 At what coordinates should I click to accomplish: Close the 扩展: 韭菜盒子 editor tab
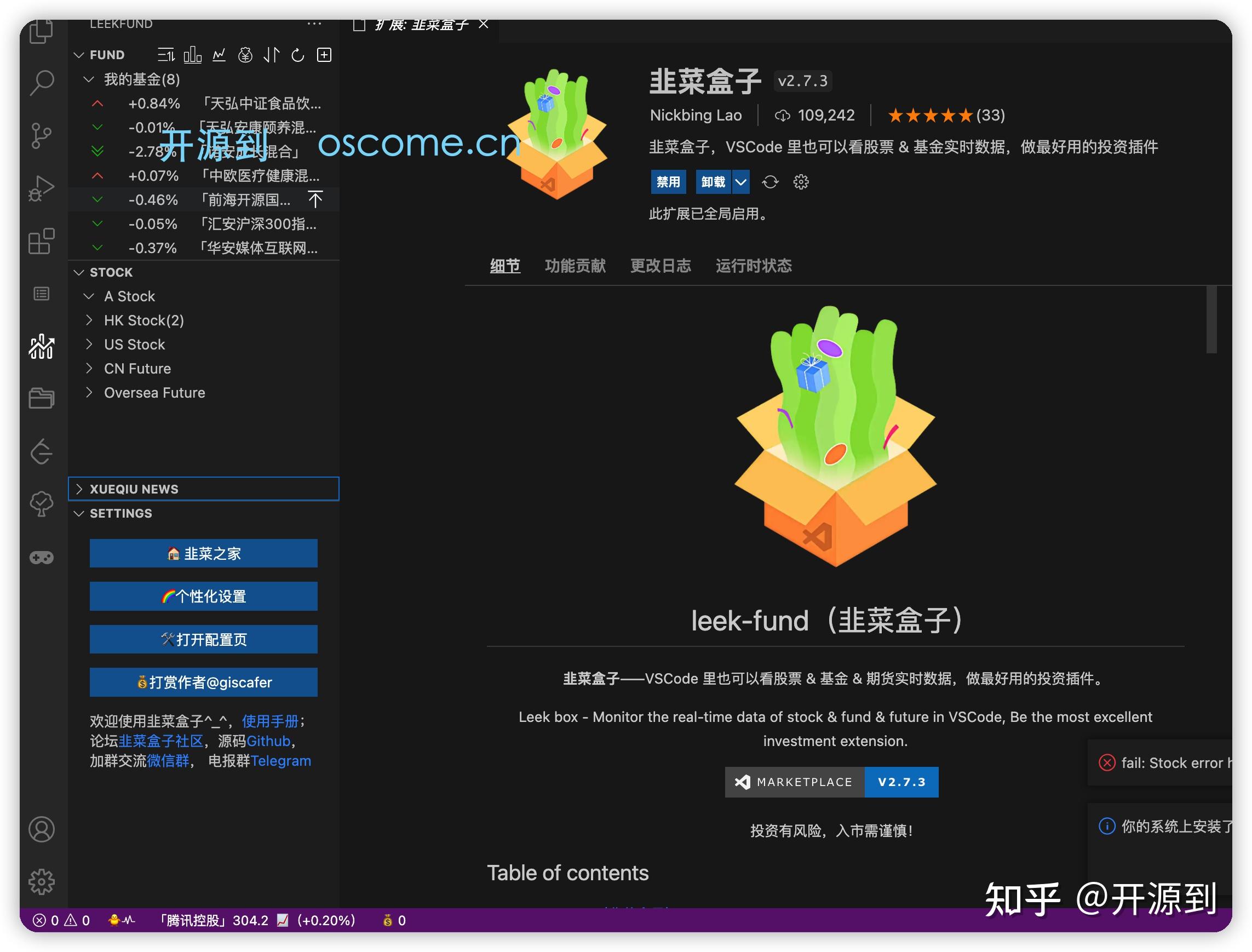[x=483, y=24]
